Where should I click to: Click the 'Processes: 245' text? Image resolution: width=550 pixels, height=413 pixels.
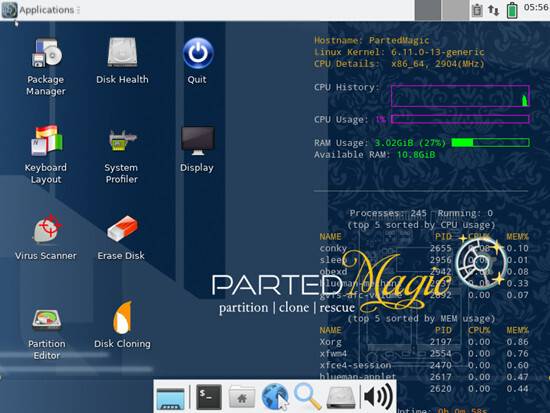point(388,213)
